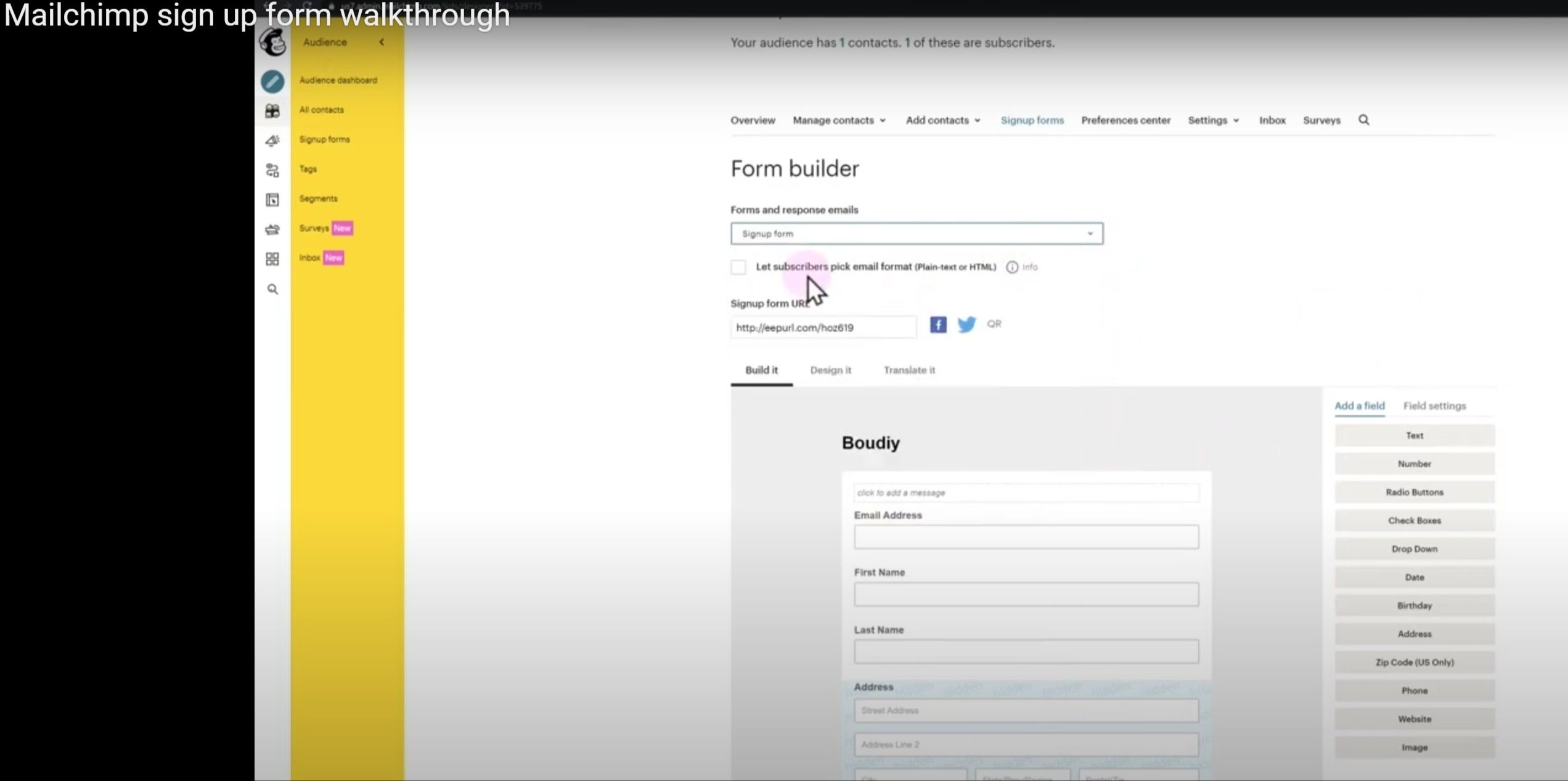Open Tags in the Audience sidebar
The width and height of the screenshot is (1568, 781).
click(x=308, y=169)
